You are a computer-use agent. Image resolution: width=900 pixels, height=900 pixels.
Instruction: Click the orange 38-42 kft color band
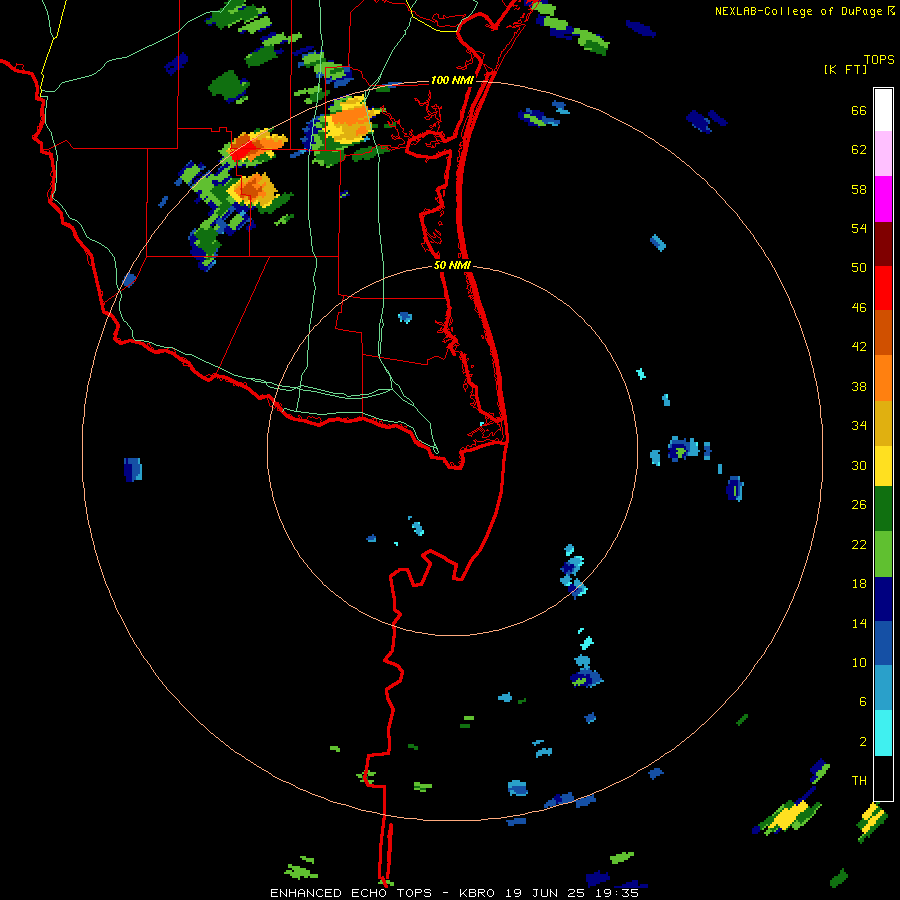(883, 378)
